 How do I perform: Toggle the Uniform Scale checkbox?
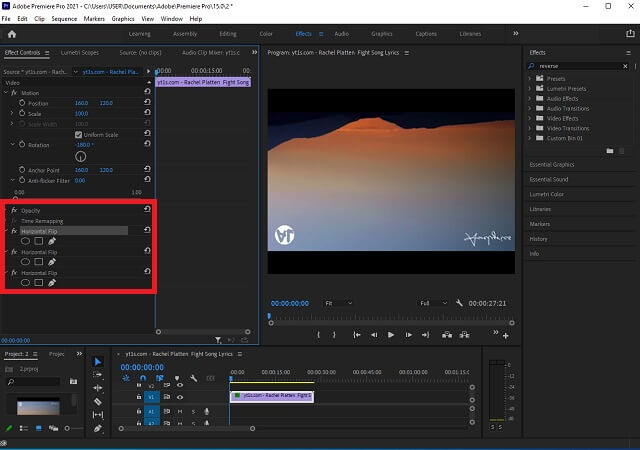pos(79,134)
